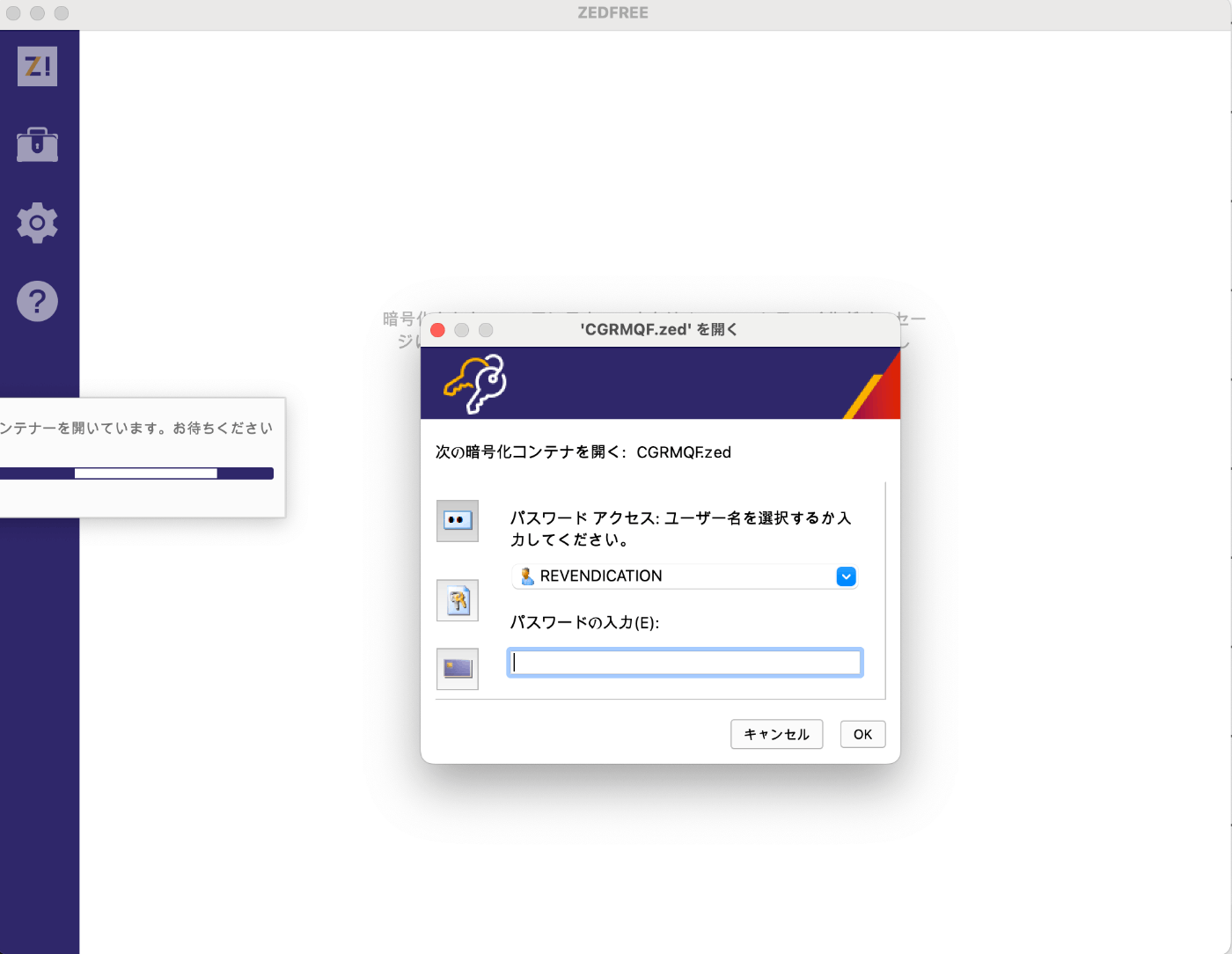Click the ZEDFREE window title

(613, 13)
